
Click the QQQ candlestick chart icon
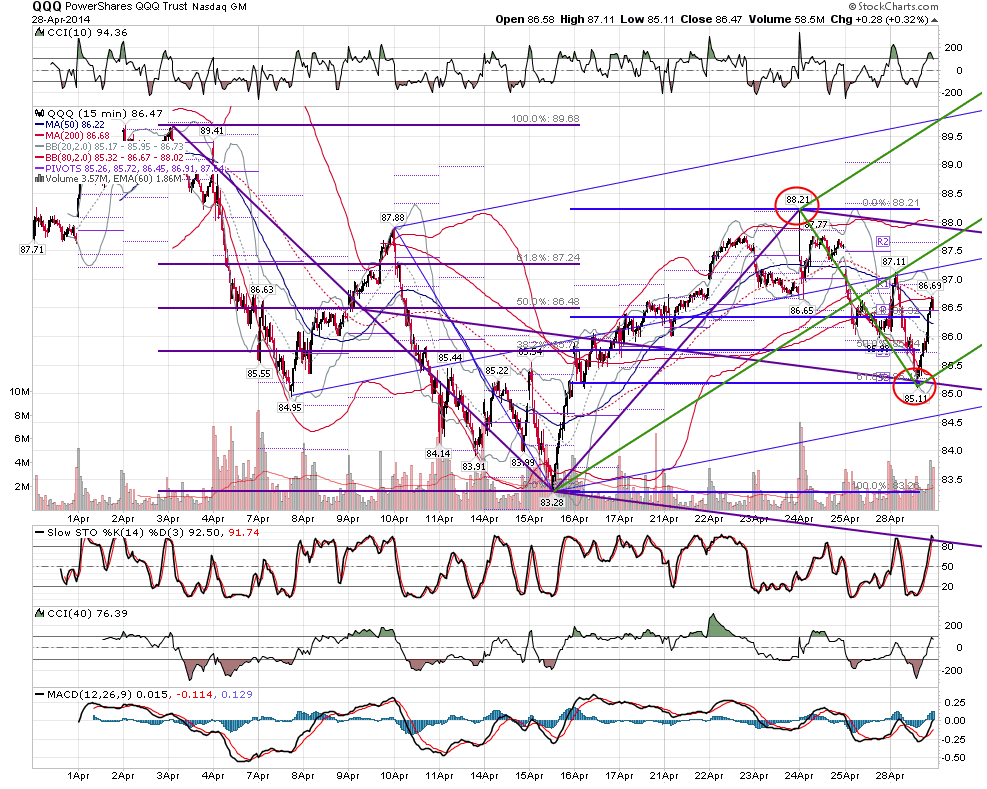[x=40, y=114]
